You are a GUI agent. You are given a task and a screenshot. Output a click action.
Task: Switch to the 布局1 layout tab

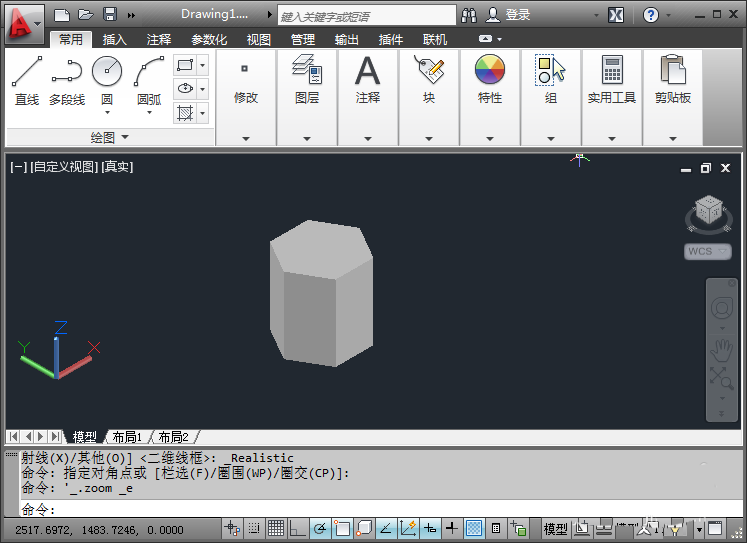(126, 437)
